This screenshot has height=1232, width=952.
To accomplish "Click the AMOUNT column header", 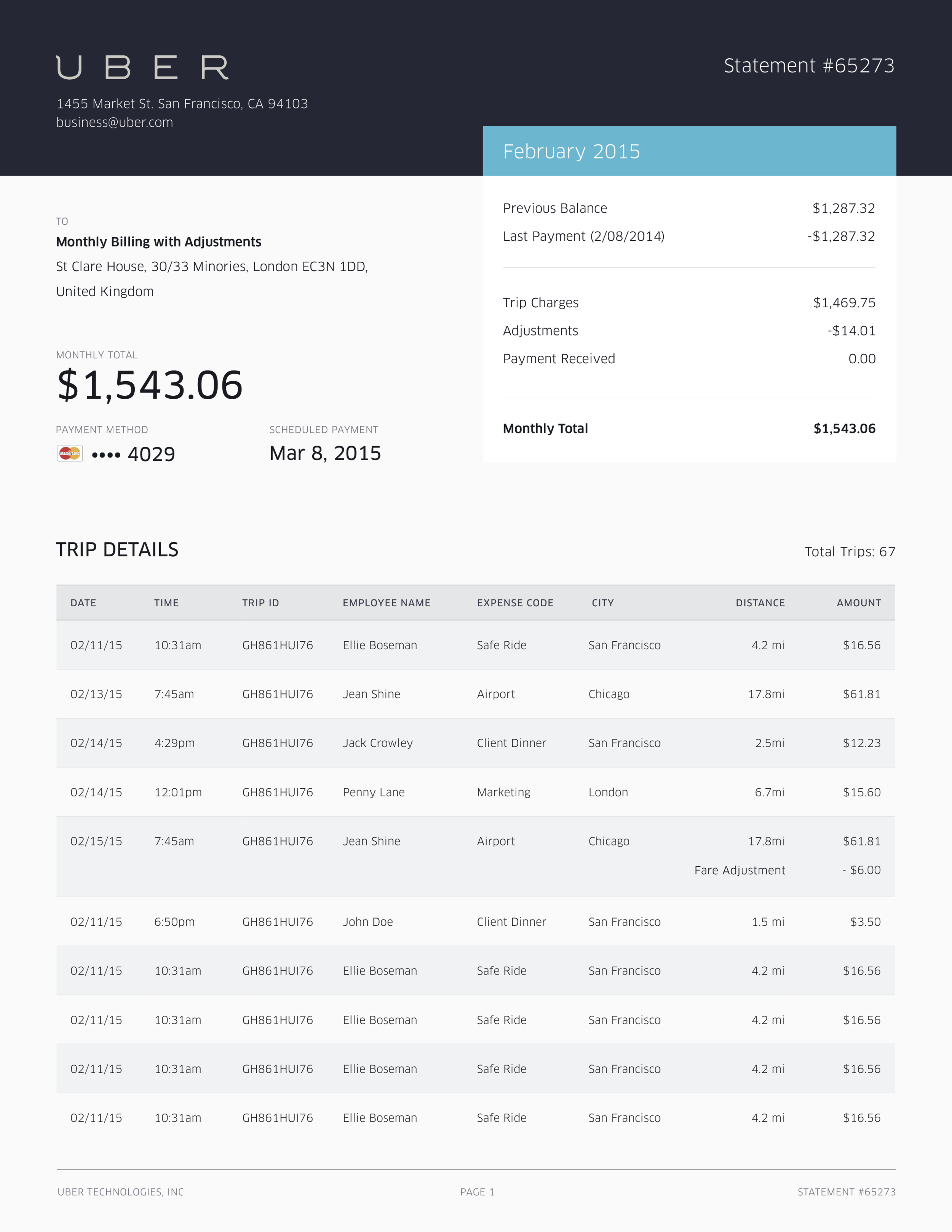I will [x=858, y=603].
